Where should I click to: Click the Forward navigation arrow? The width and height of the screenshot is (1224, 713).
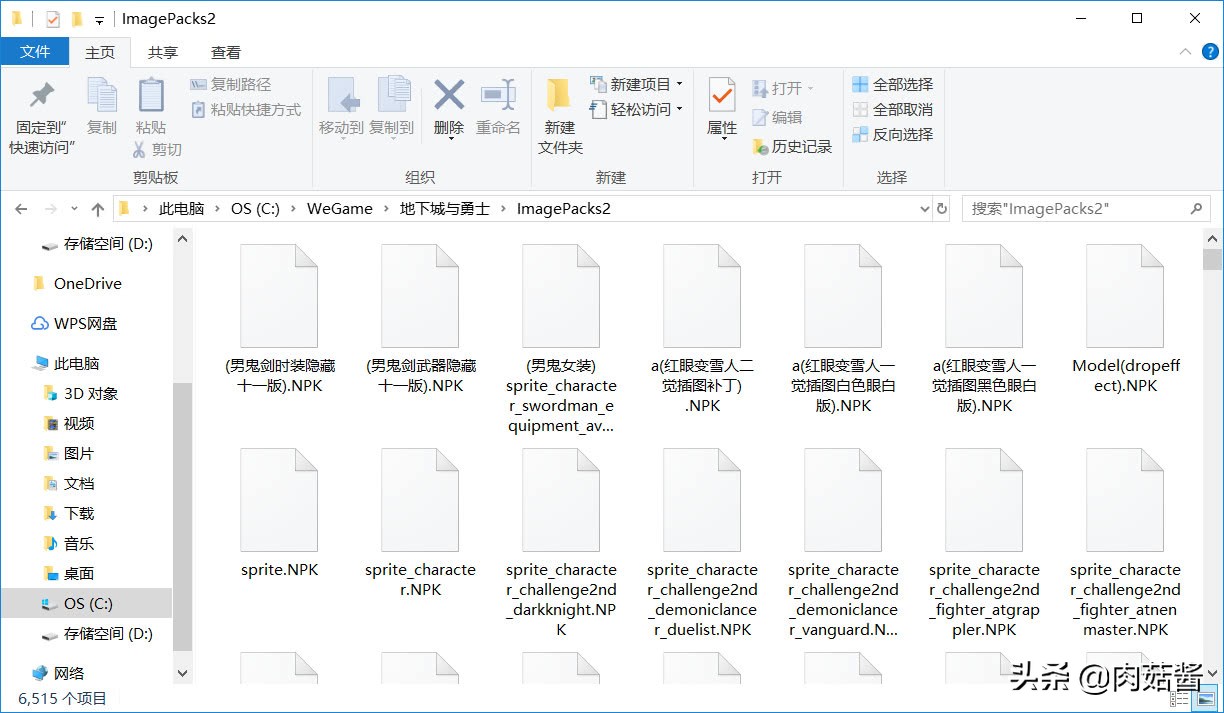(50, 209)
